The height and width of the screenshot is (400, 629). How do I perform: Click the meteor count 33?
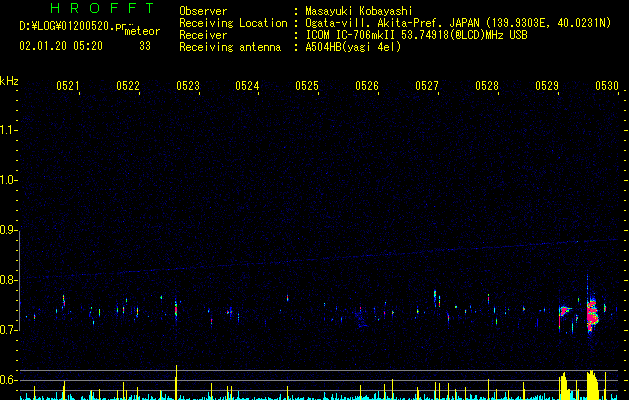[145, 46]
